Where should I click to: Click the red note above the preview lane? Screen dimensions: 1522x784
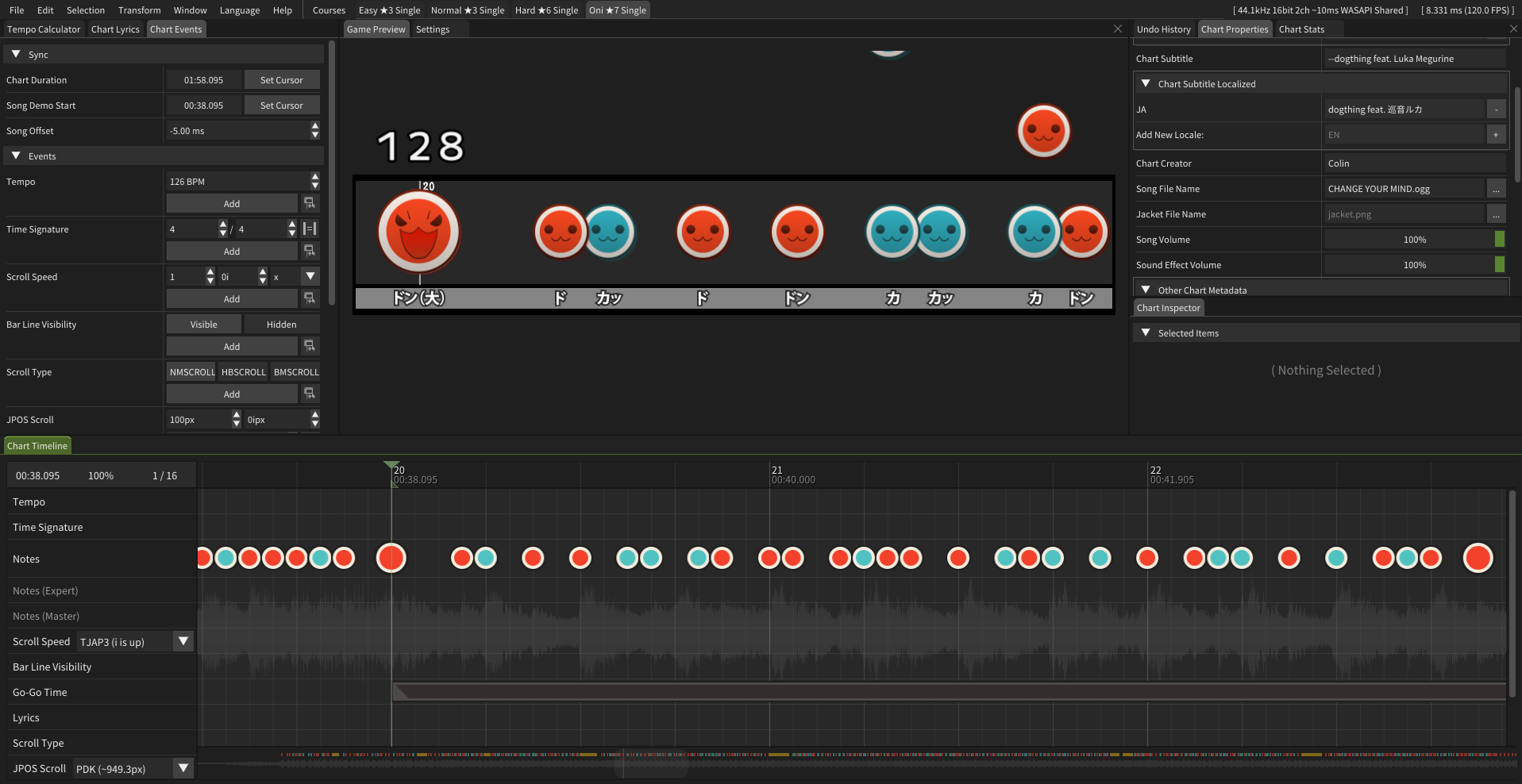point(1043,131)
